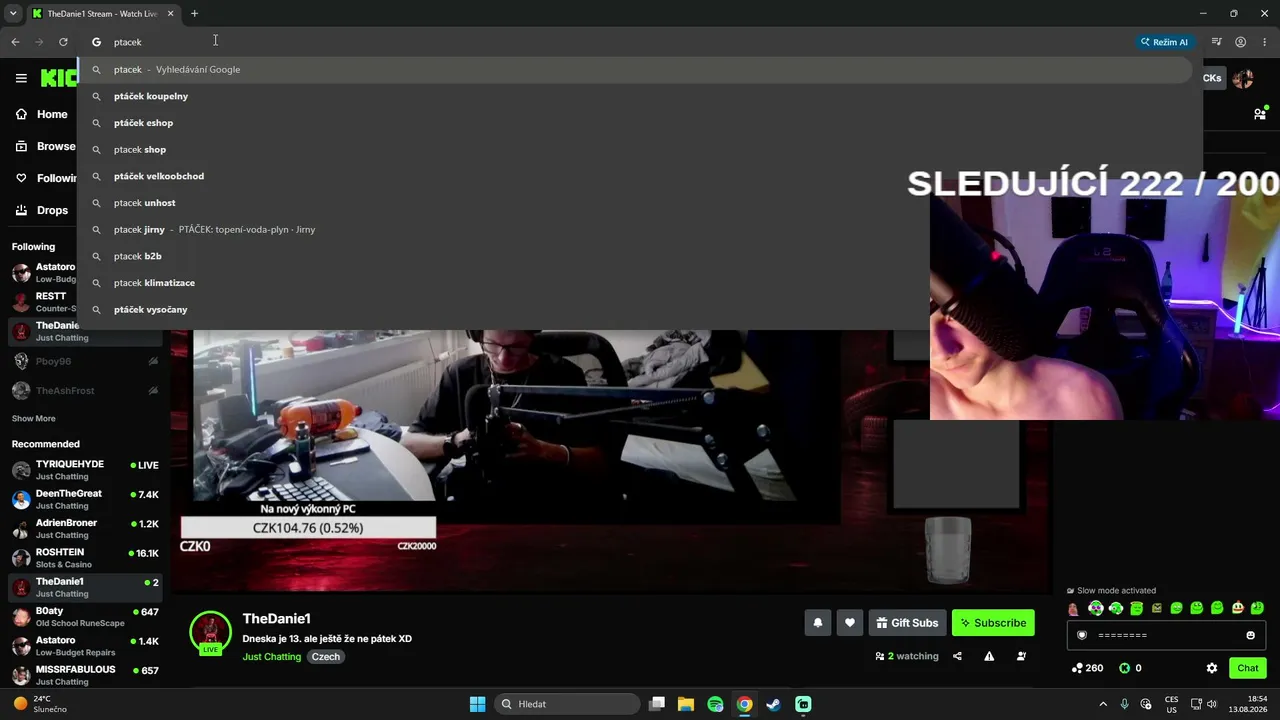The image size is (1280, 720).
Task: Open Windows Start menu
Action: click(x=477, y=704)
